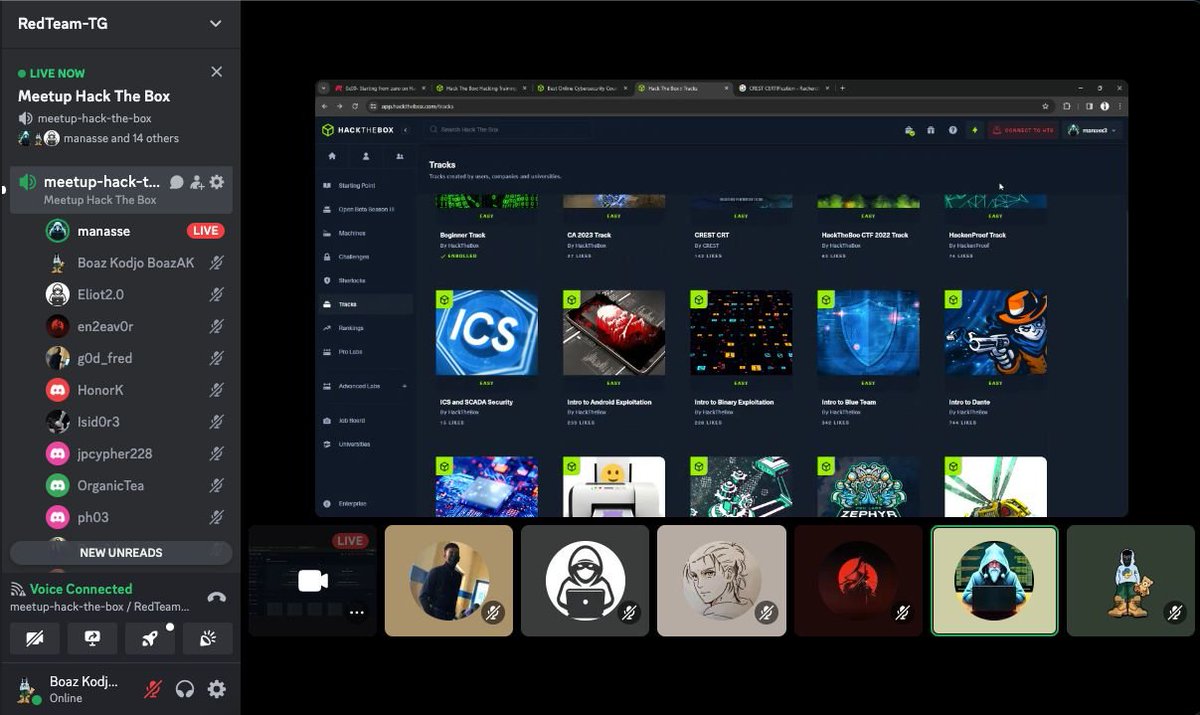Launch an activity with the rocket button
Image resolution: width=1200 pixels, height=715 pixels.
[150, 638]
